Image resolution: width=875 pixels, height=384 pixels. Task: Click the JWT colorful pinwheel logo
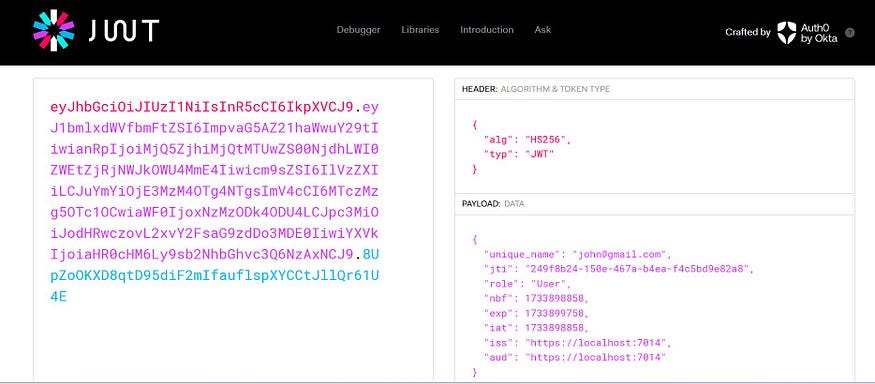pyautogui.click(x=54, y=31)
